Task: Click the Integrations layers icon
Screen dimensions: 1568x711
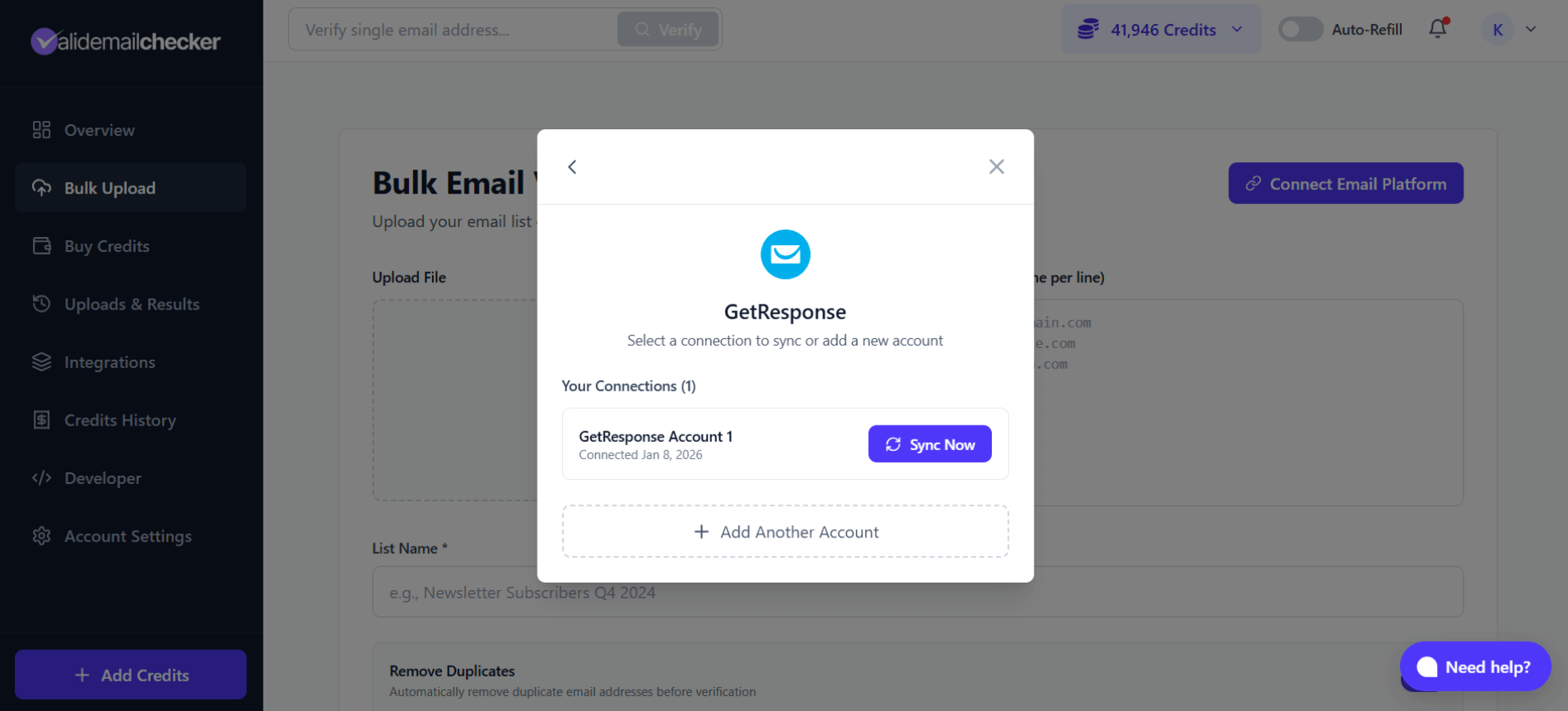Action: (x=42, y=361)
